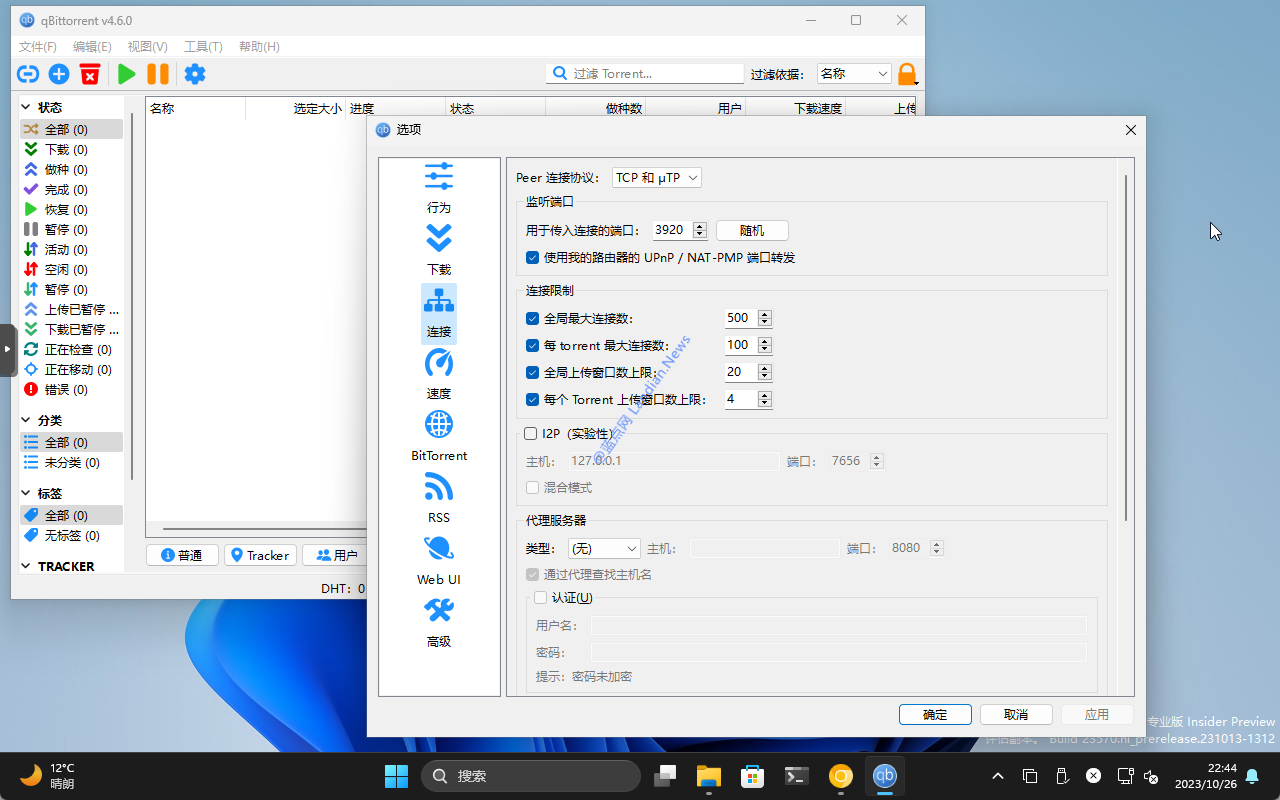Switch to the Tracker tab
The image size is (1280, 800).
[x=260, y=555]
